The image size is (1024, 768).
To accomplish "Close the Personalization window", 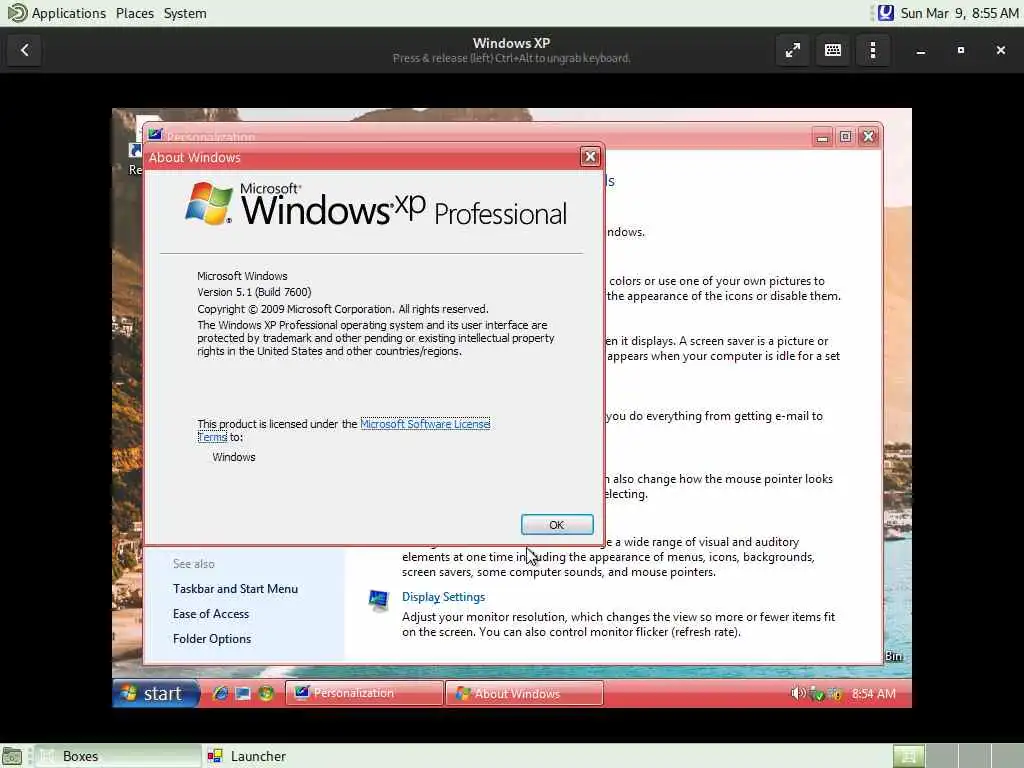I will pyautogui.click(x=868, y=136).
